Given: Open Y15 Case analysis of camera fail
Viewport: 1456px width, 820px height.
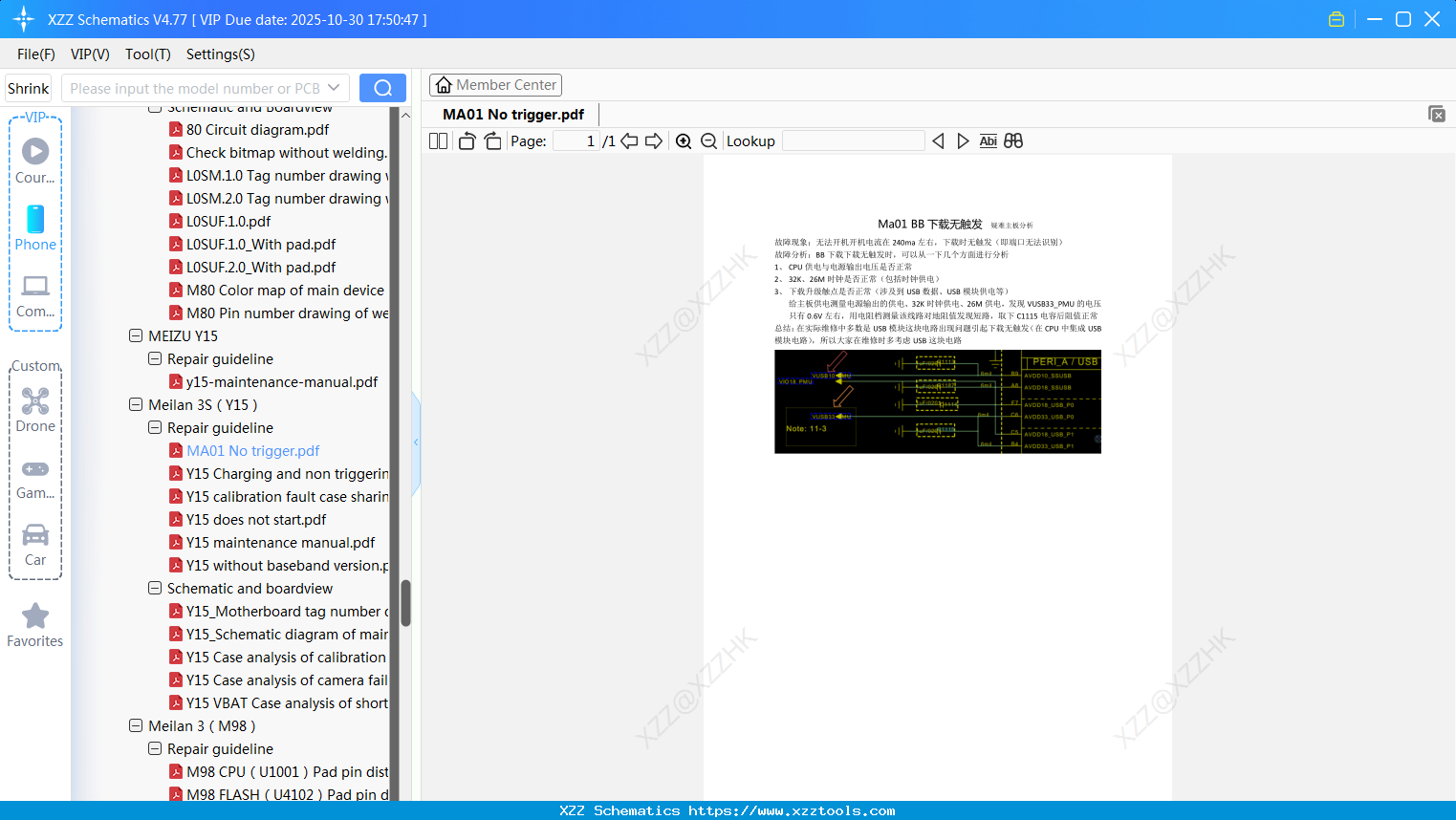Looking at the screenshot, I should [x=287, y=680].
